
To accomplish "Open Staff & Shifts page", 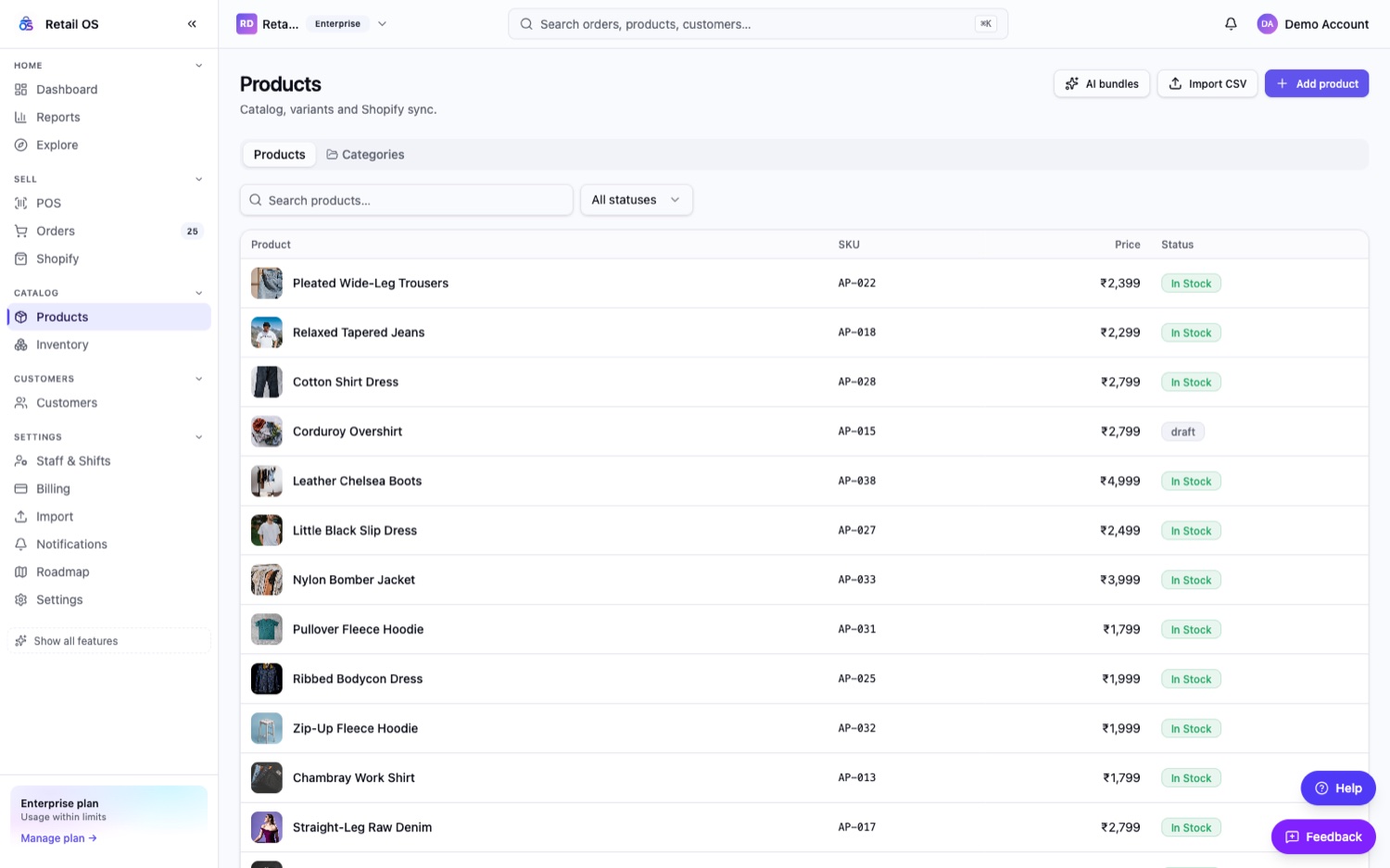I will pos(109,461).
